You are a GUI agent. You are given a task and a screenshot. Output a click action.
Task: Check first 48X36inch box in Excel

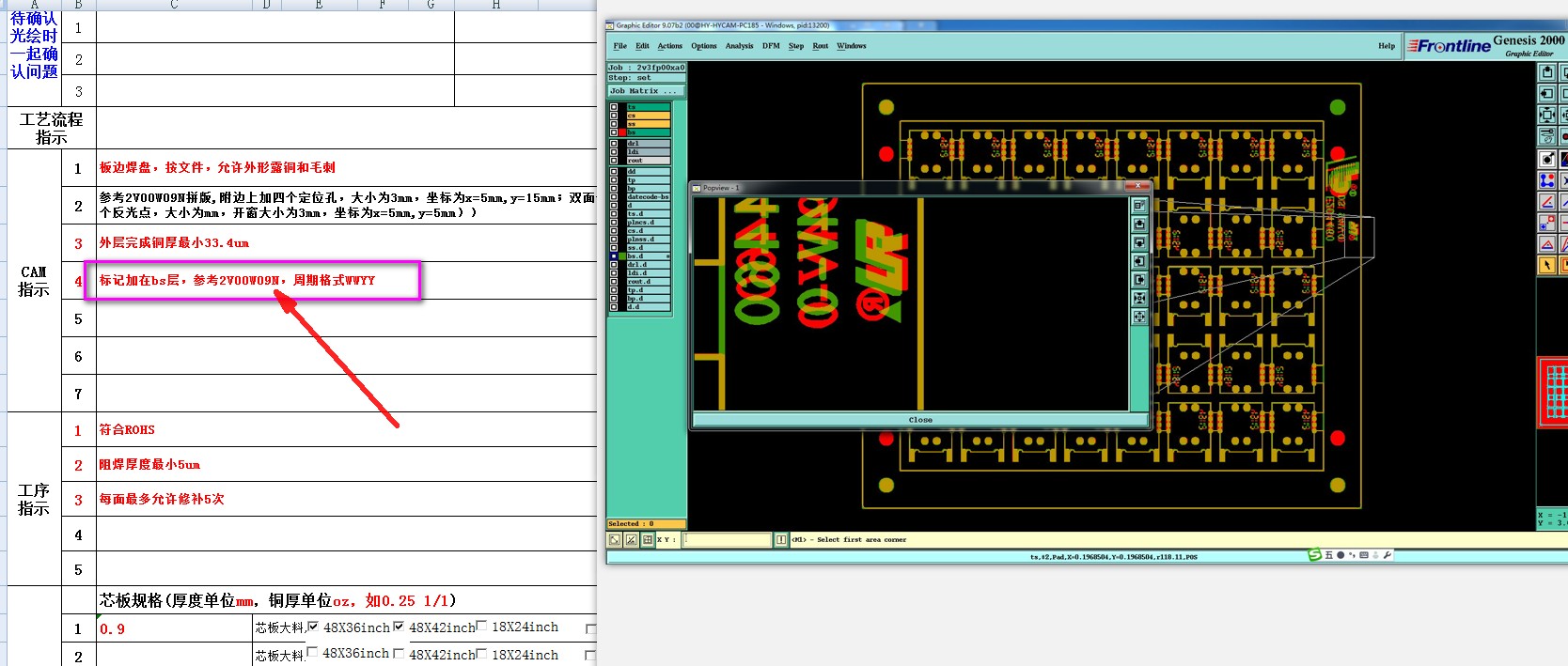coord(313,627)
